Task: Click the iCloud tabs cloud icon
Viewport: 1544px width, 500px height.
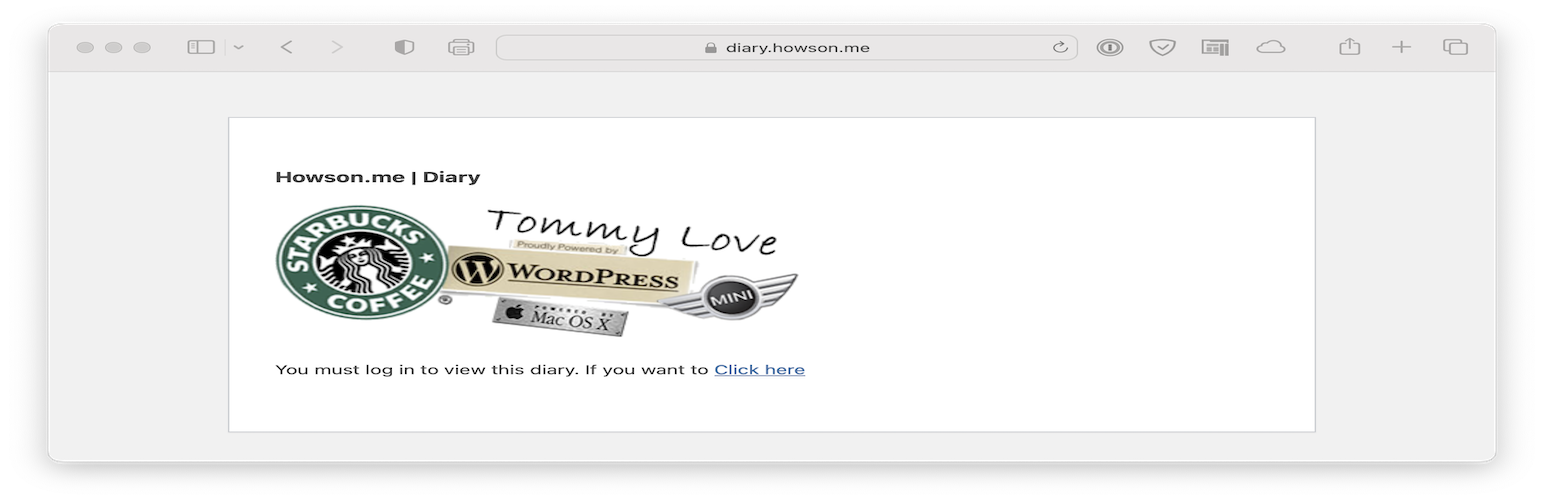Action: (1270, 47)
